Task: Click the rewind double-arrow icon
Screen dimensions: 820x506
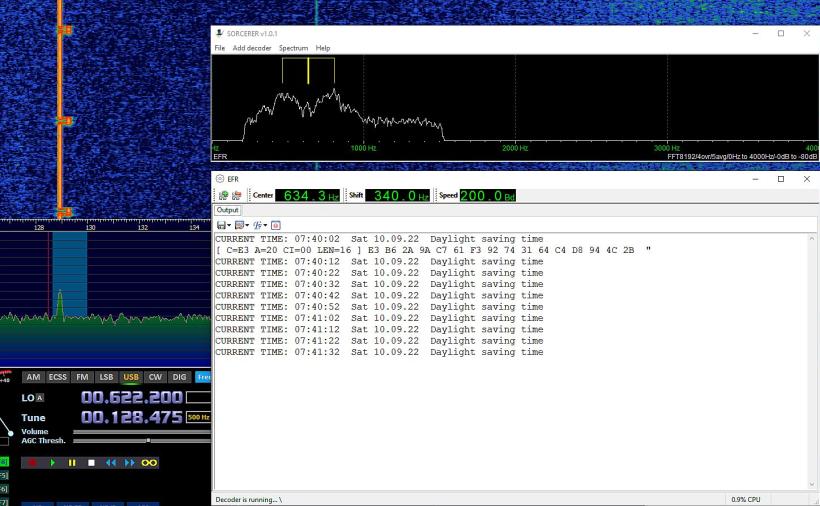Action: tap(110, 463)
